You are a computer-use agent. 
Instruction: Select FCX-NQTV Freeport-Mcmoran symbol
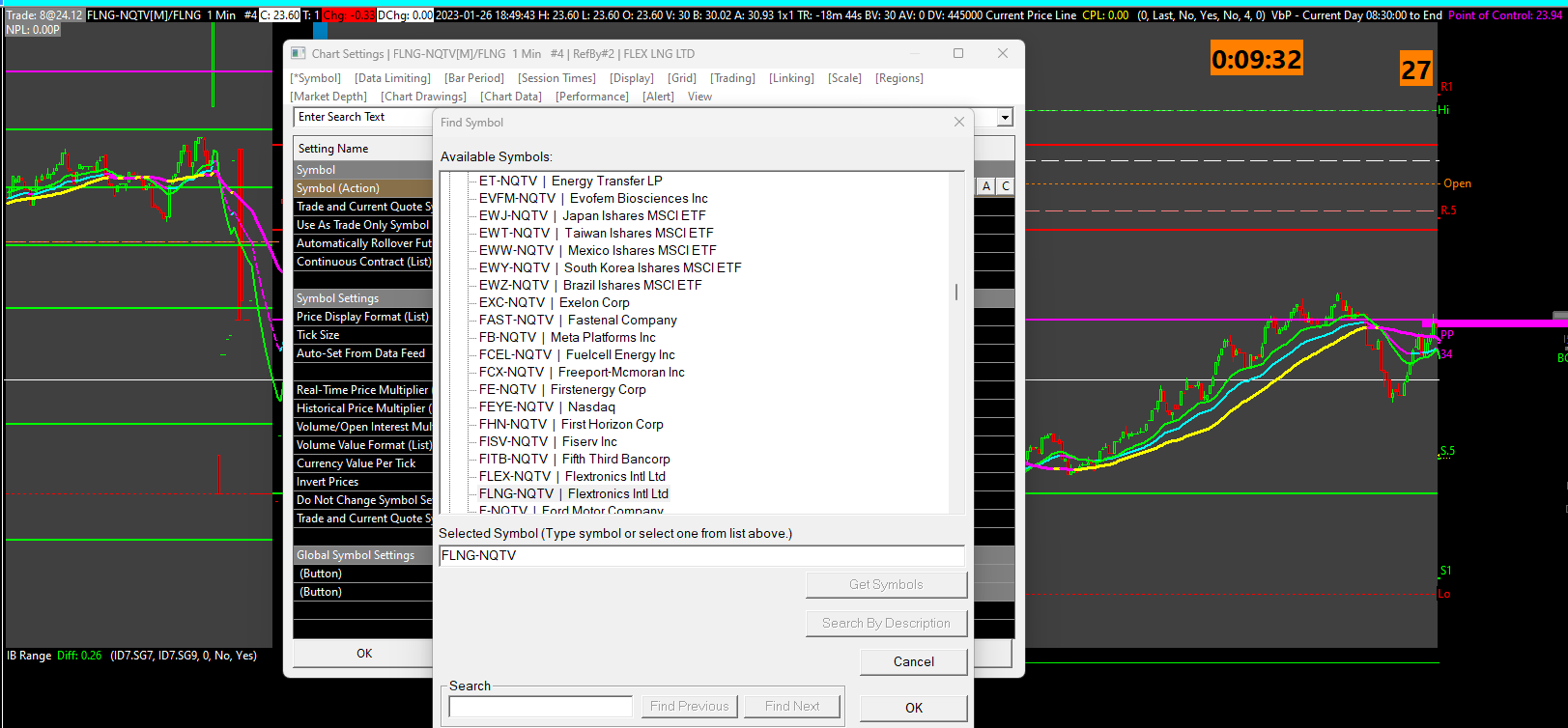pyautogui.click(x=582, y=372)
